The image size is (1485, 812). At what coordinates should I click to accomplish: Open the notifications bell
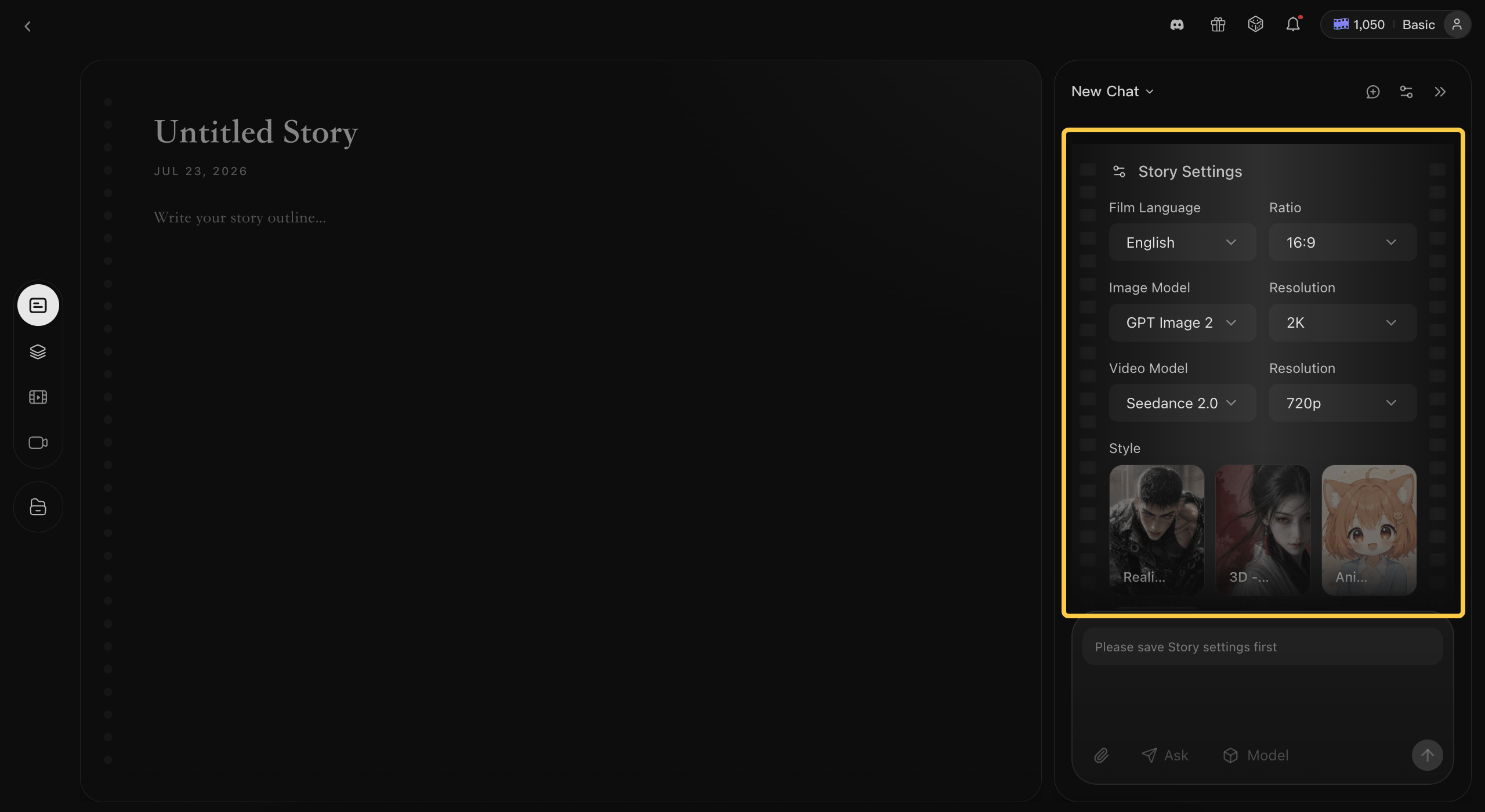click(x=1293, y=24)
